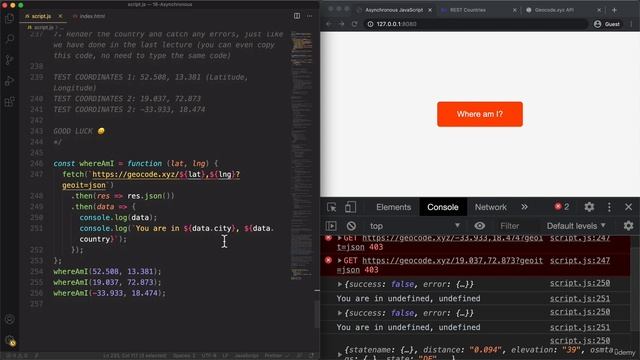Switch to script.js editor tab
The height and width of the screenshot is (360, 640).
(x=41, y=16)
